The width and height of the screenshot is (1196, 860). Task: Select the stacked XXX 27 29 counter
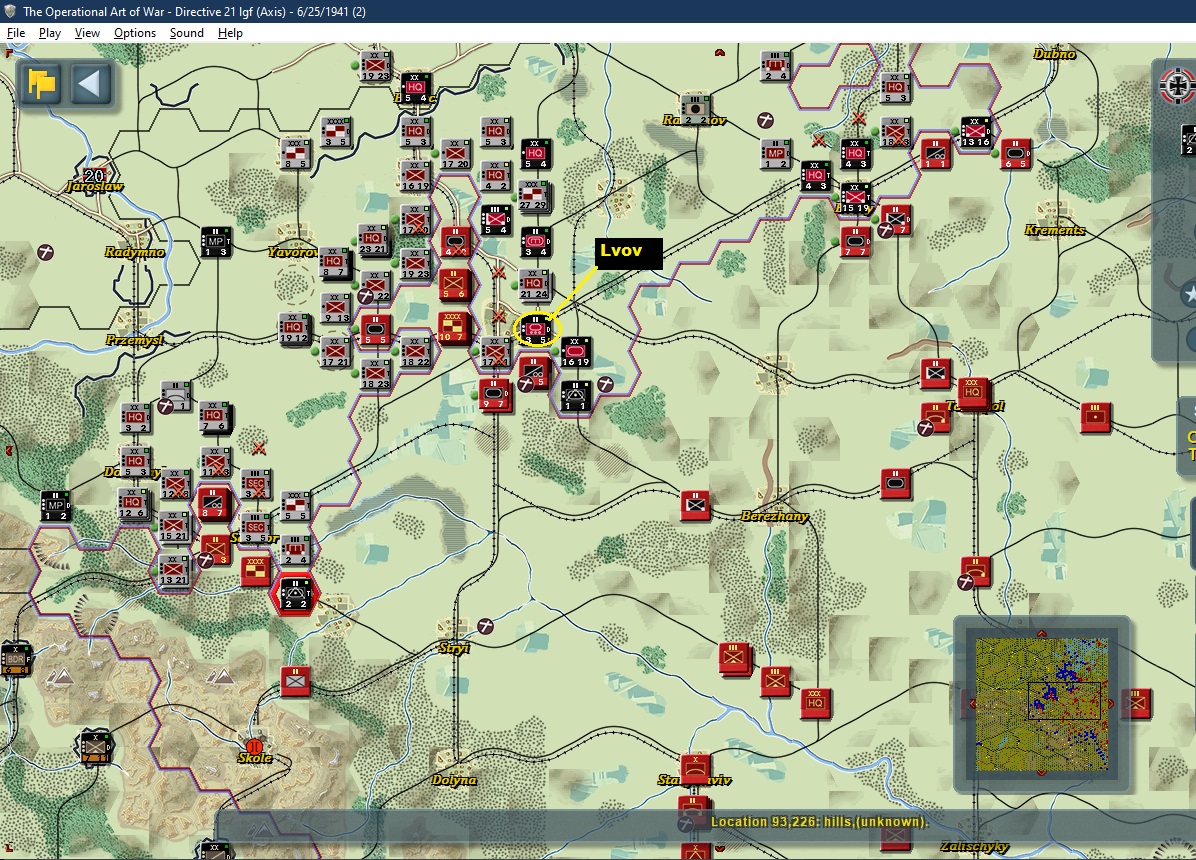pos(534,195)
